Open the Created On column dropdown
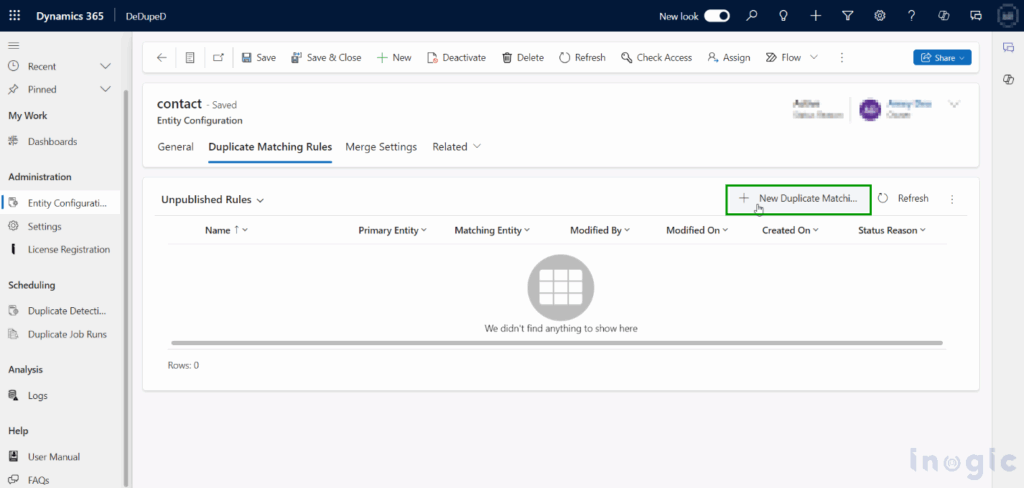 pos(790,230)
